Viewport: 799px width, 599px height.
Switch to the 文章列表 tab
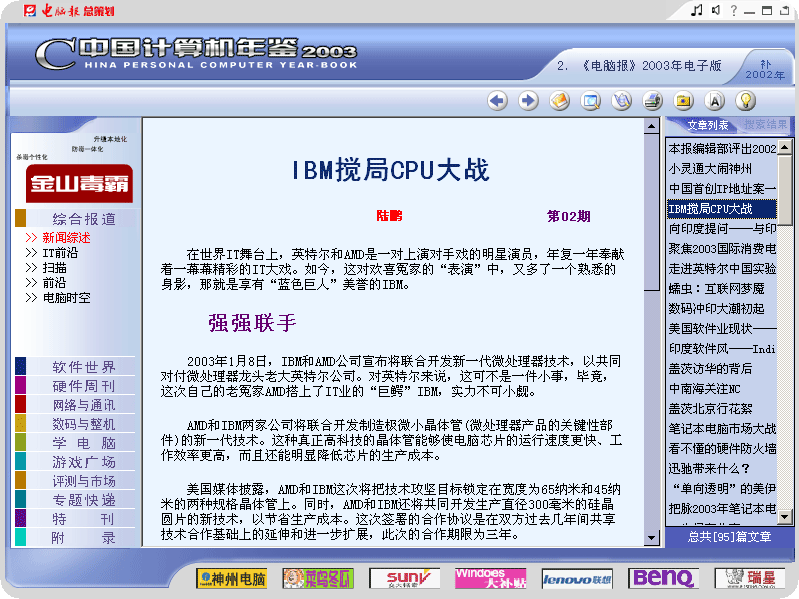[x=708, y=125]
